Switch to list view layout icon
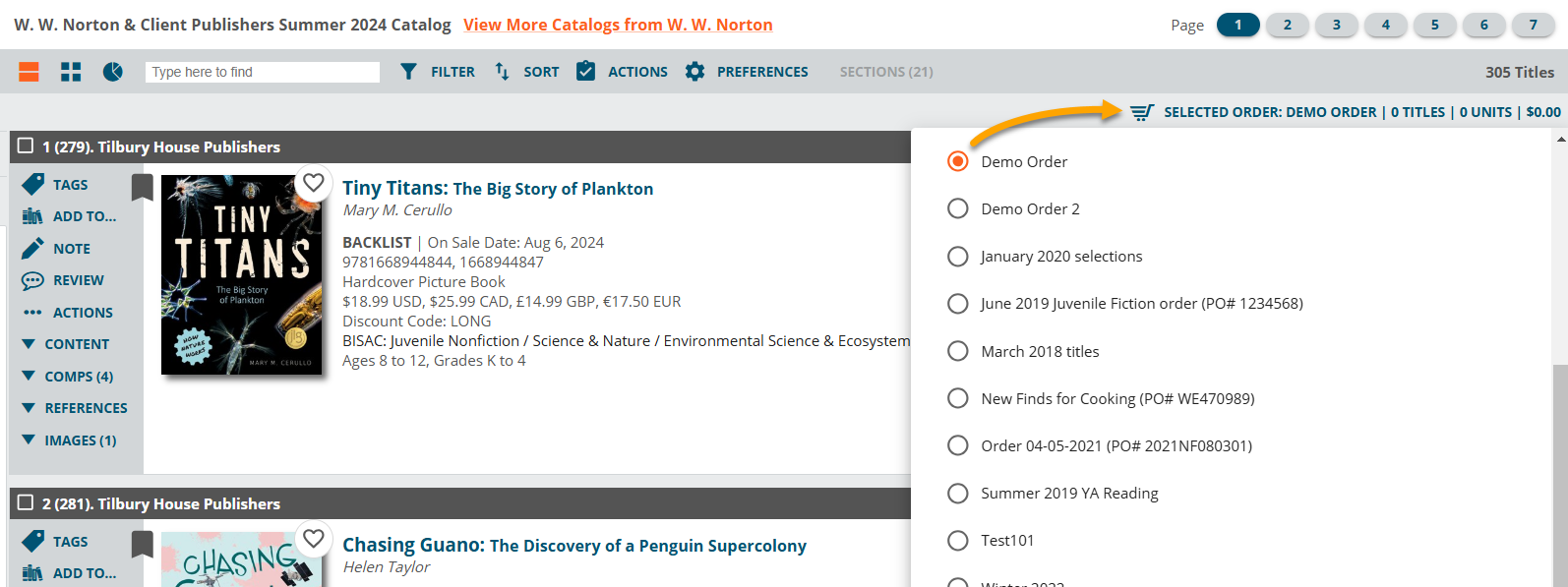 (29, 72)
